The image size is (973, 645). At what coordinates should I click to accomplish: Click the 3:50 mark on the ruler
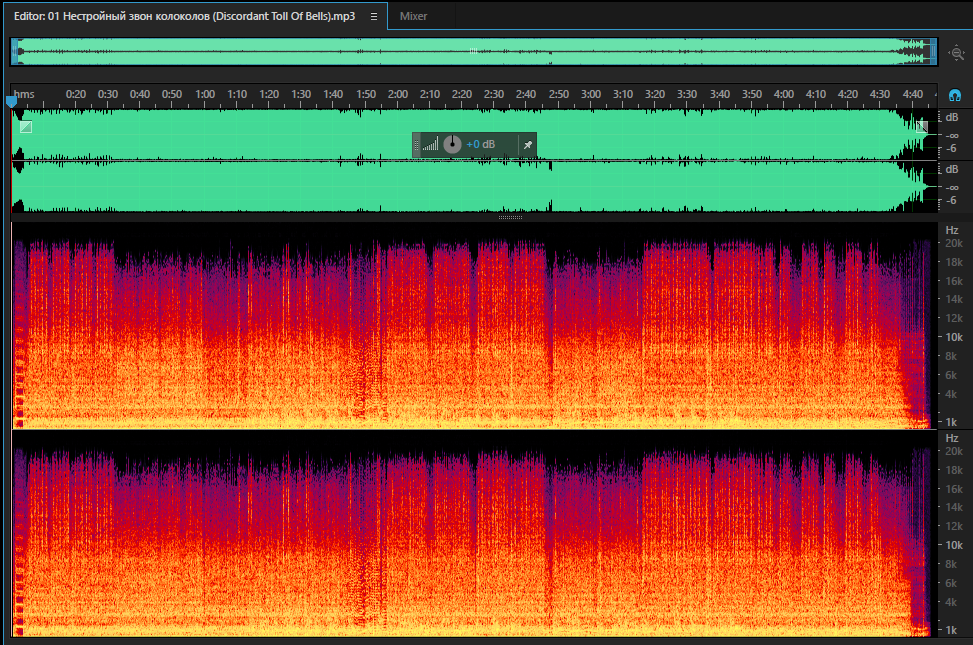(x=752, y=94)
